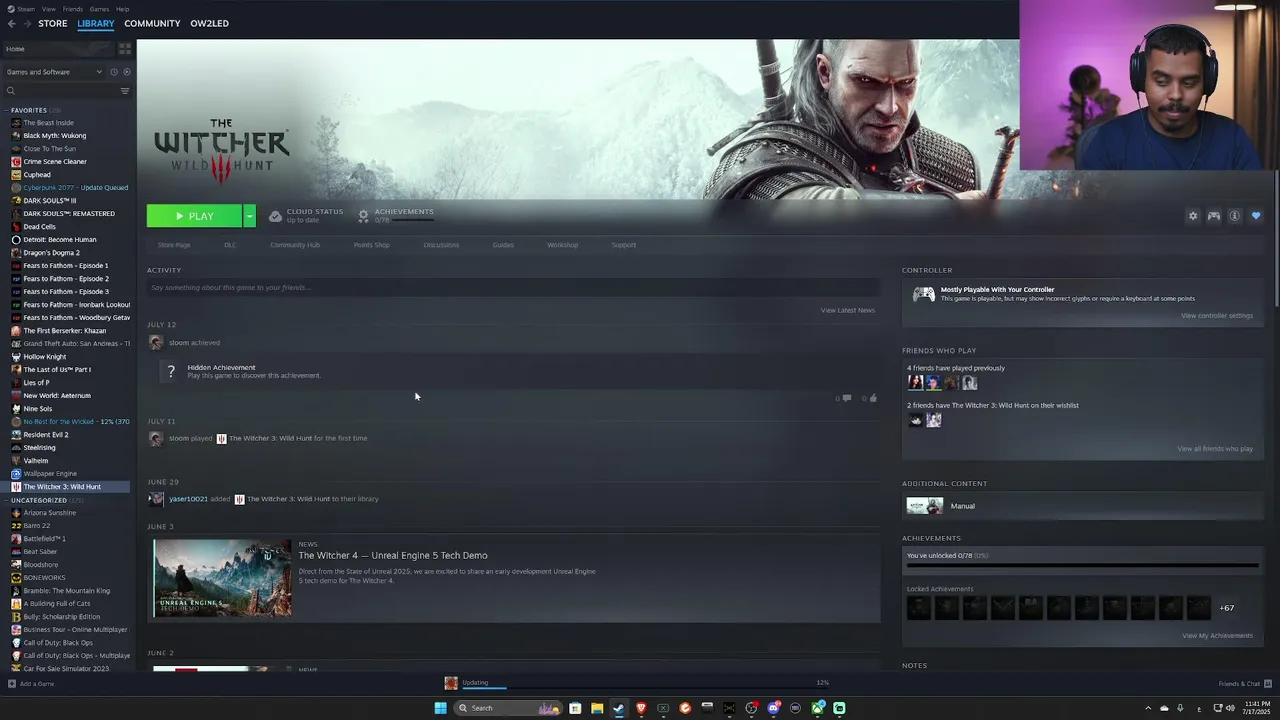
Task: Switch library to grid view icon
Action: (x=125, y=48)
